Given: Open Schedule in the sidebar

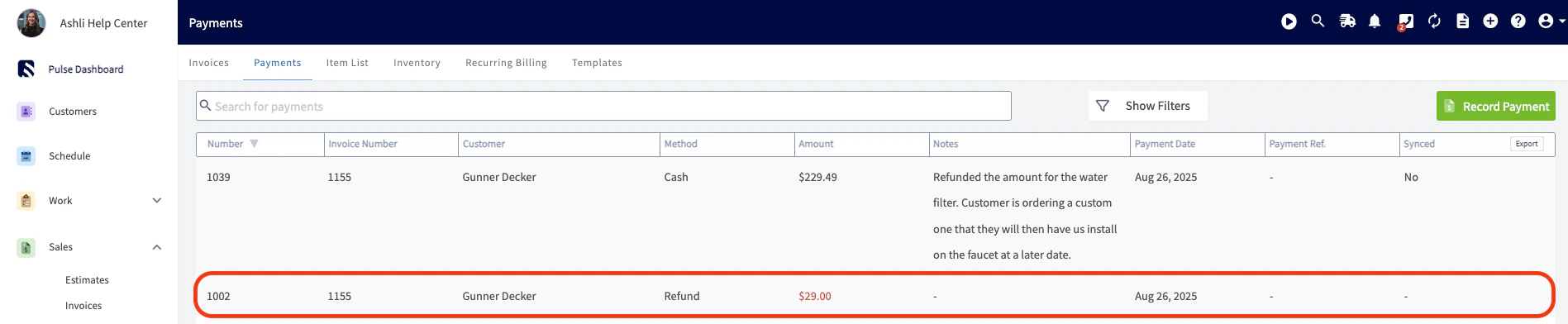Looking at the screenshot, I should click(x=69, y=156).
